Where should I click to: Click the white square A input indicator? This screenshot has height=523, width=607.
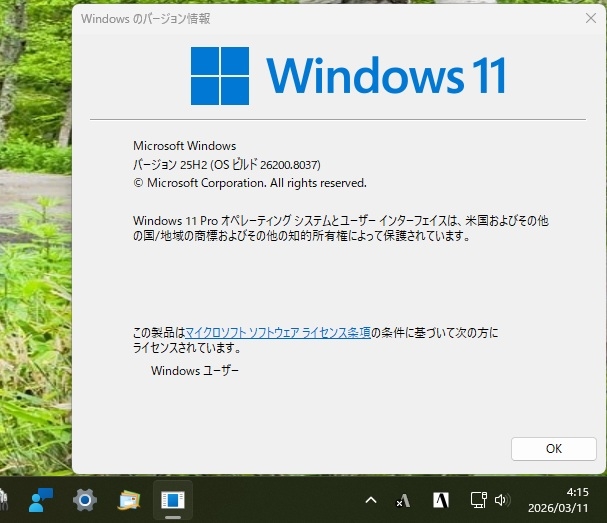point(441,500)
